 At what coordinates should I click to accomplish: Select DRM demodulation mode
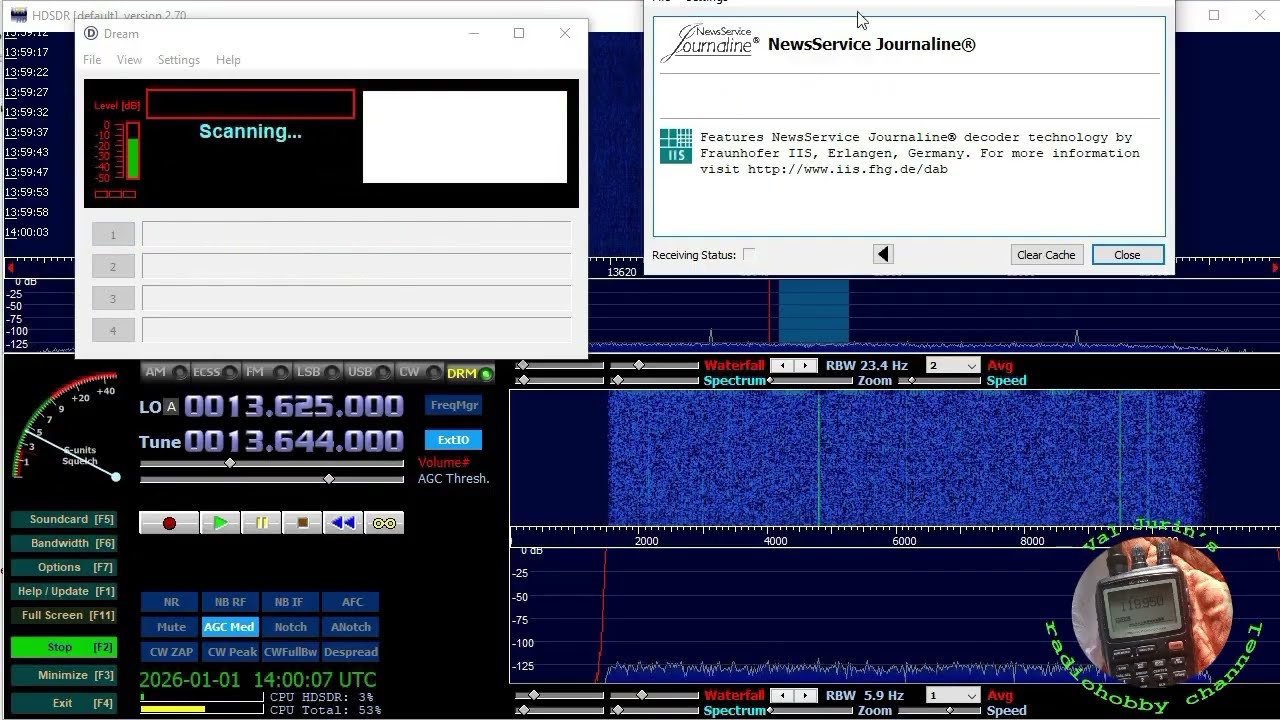coord(469,373)
